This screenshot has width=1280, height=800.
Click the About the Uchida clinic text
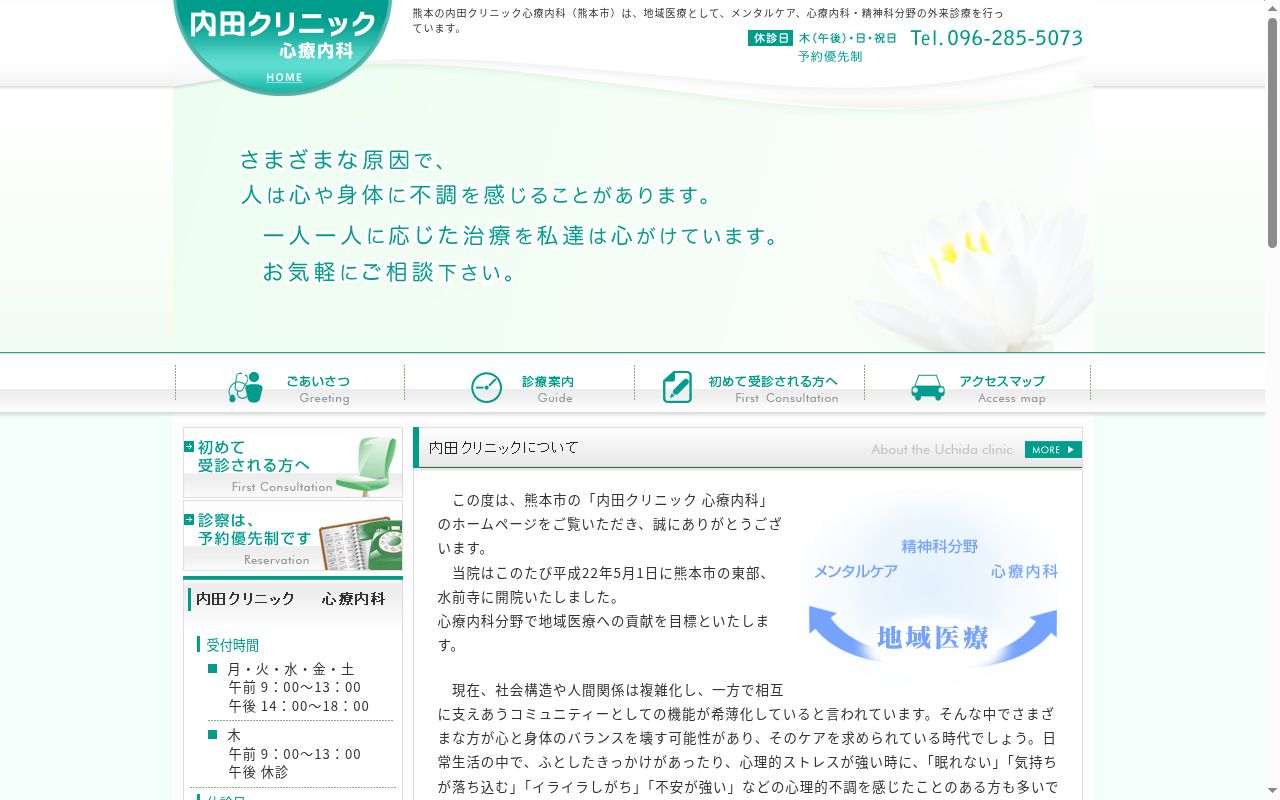[x=942, y=450]
